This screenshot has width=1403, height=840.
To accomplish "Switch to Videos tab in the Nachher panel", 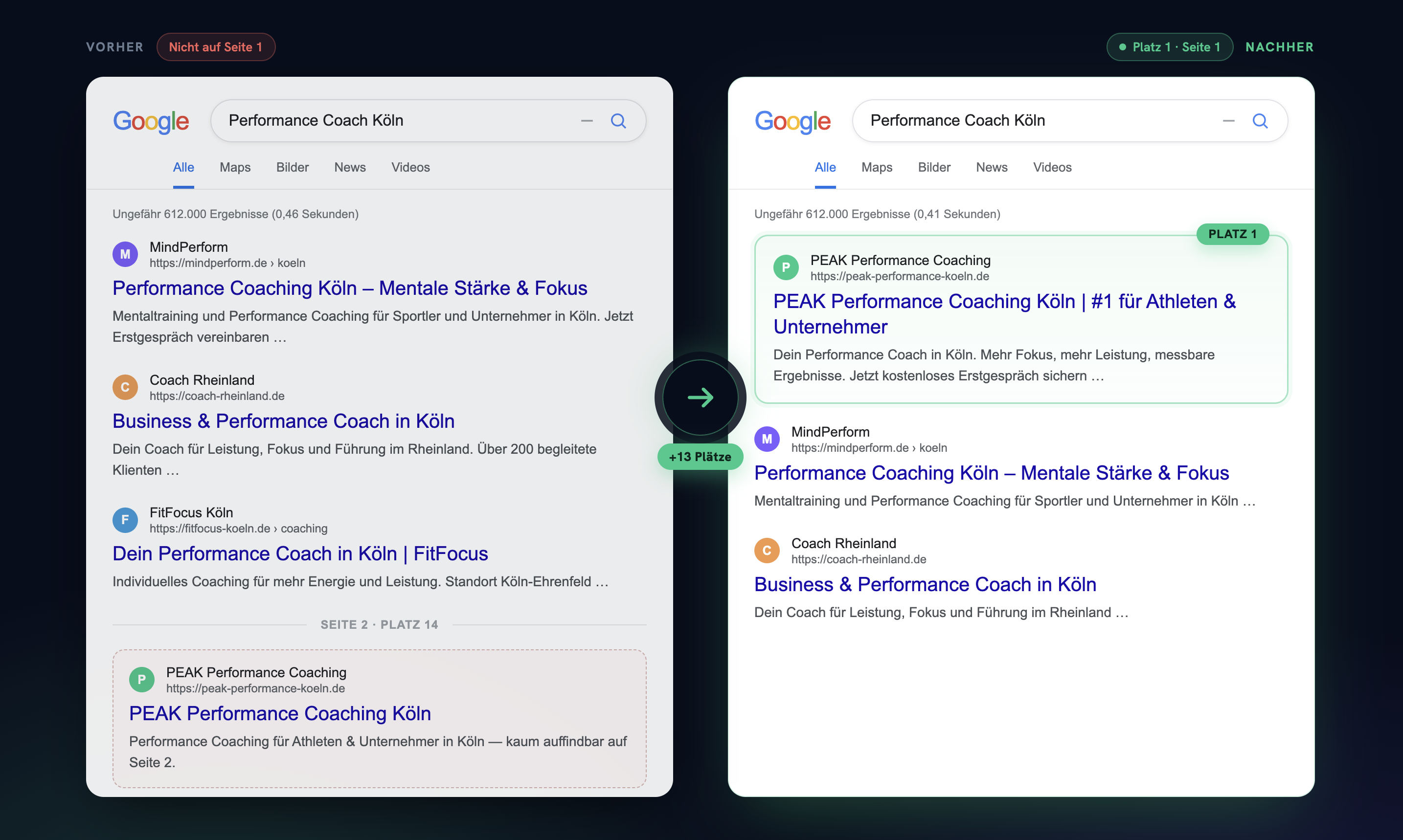I will [1052, 167].
